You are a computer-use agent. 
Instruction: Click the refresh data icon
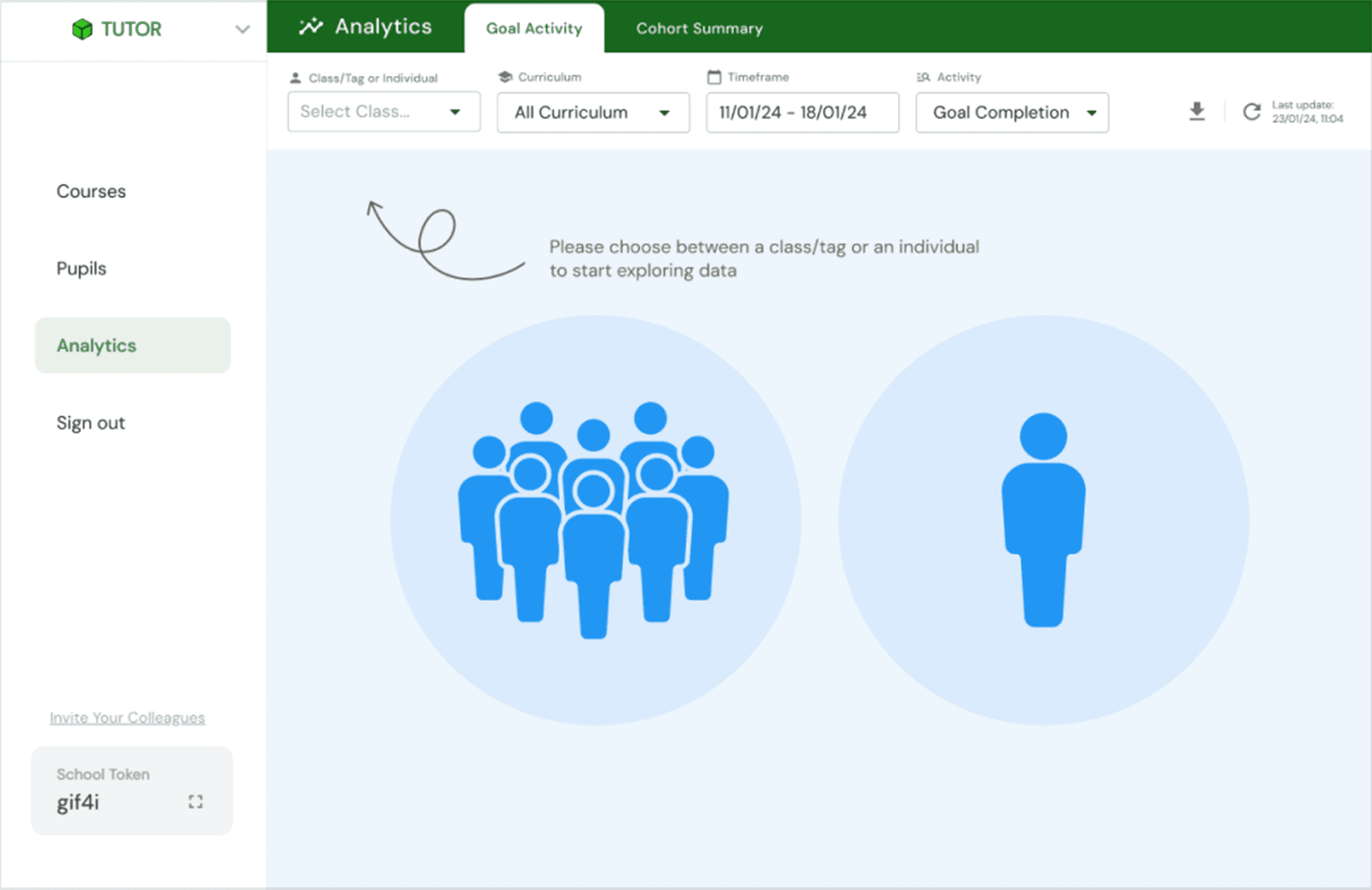coord(1251,112)
